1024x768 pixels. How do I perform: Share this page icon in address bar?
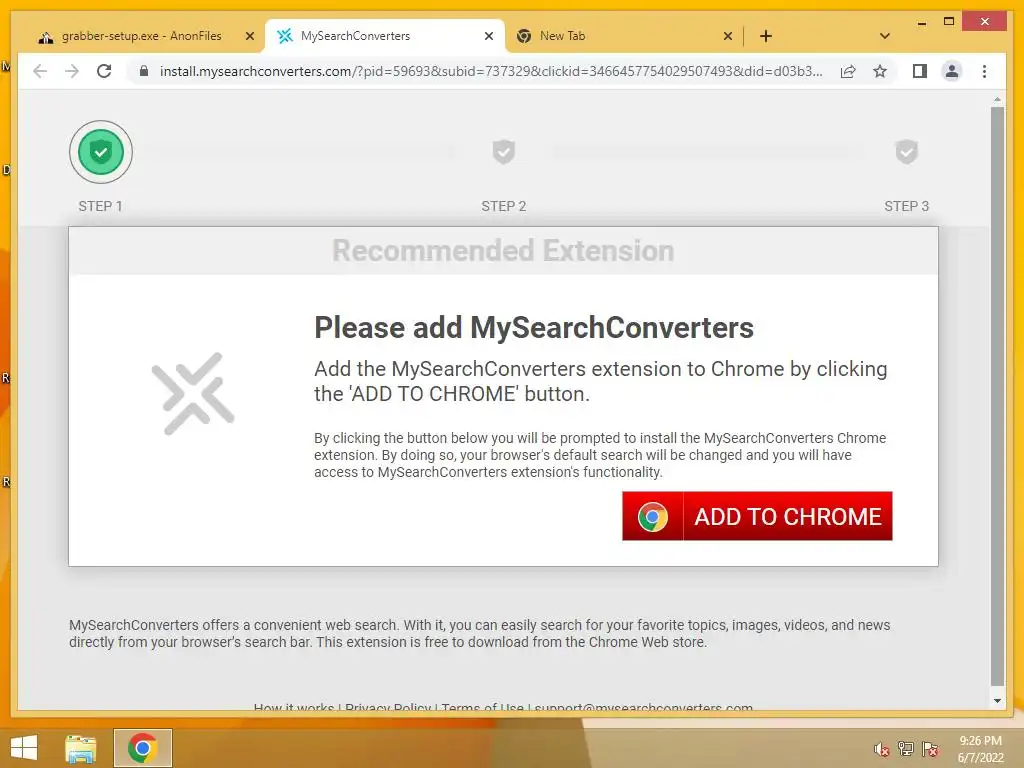848,71
